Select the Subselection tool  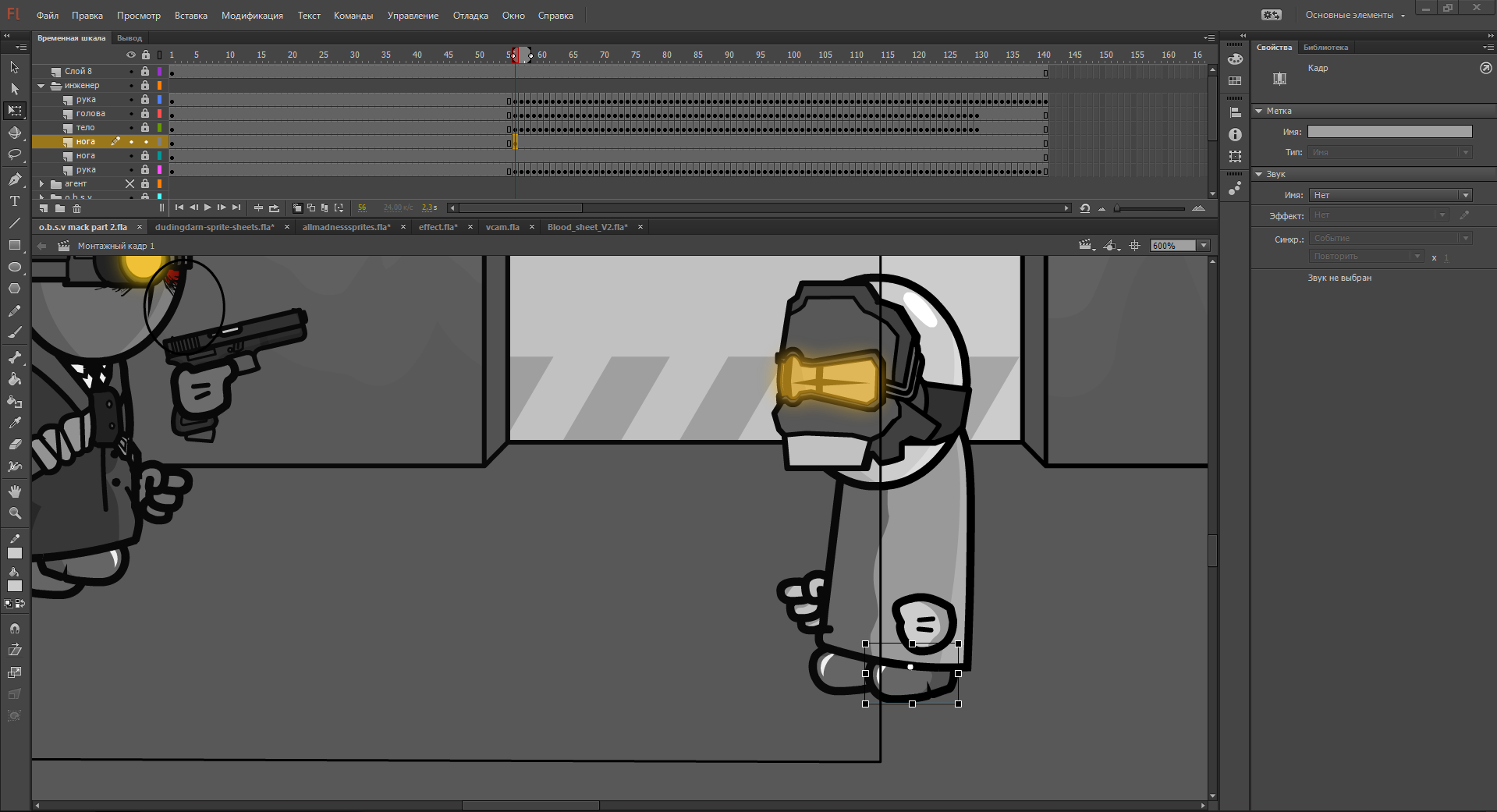coord(15,89)
